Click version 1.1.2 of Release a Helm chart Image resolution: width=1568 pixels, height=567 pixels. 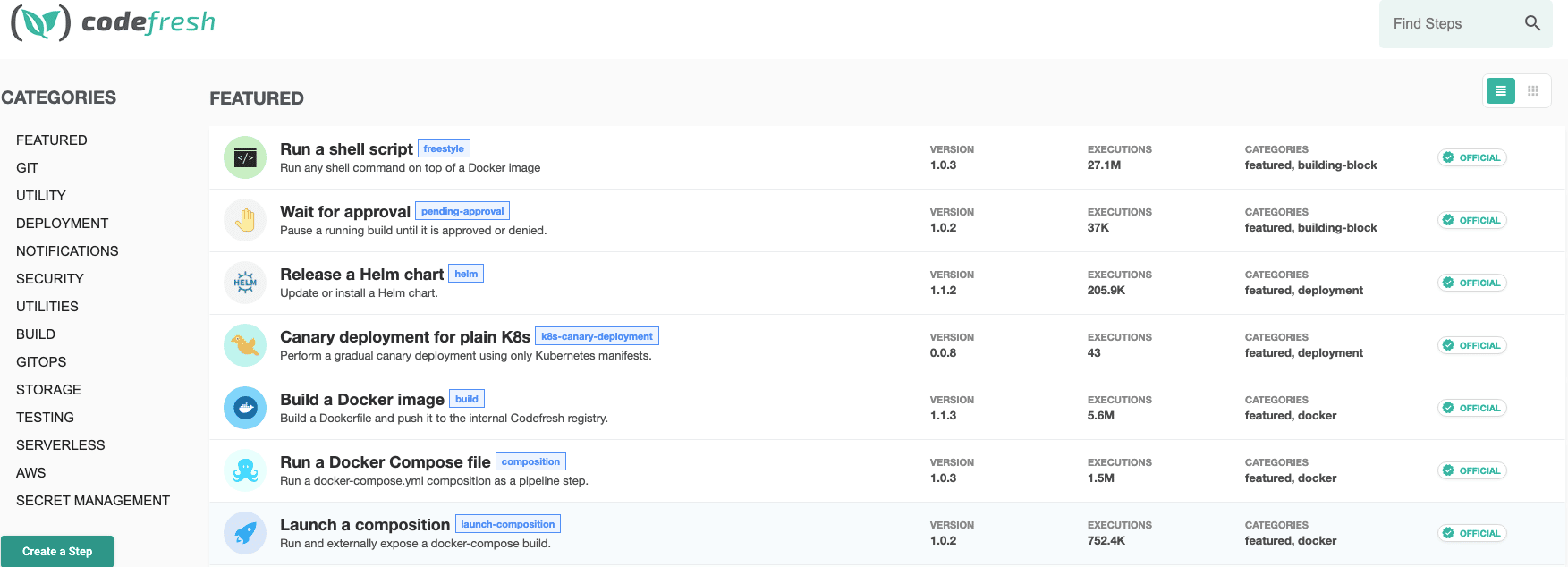[943, 291]
